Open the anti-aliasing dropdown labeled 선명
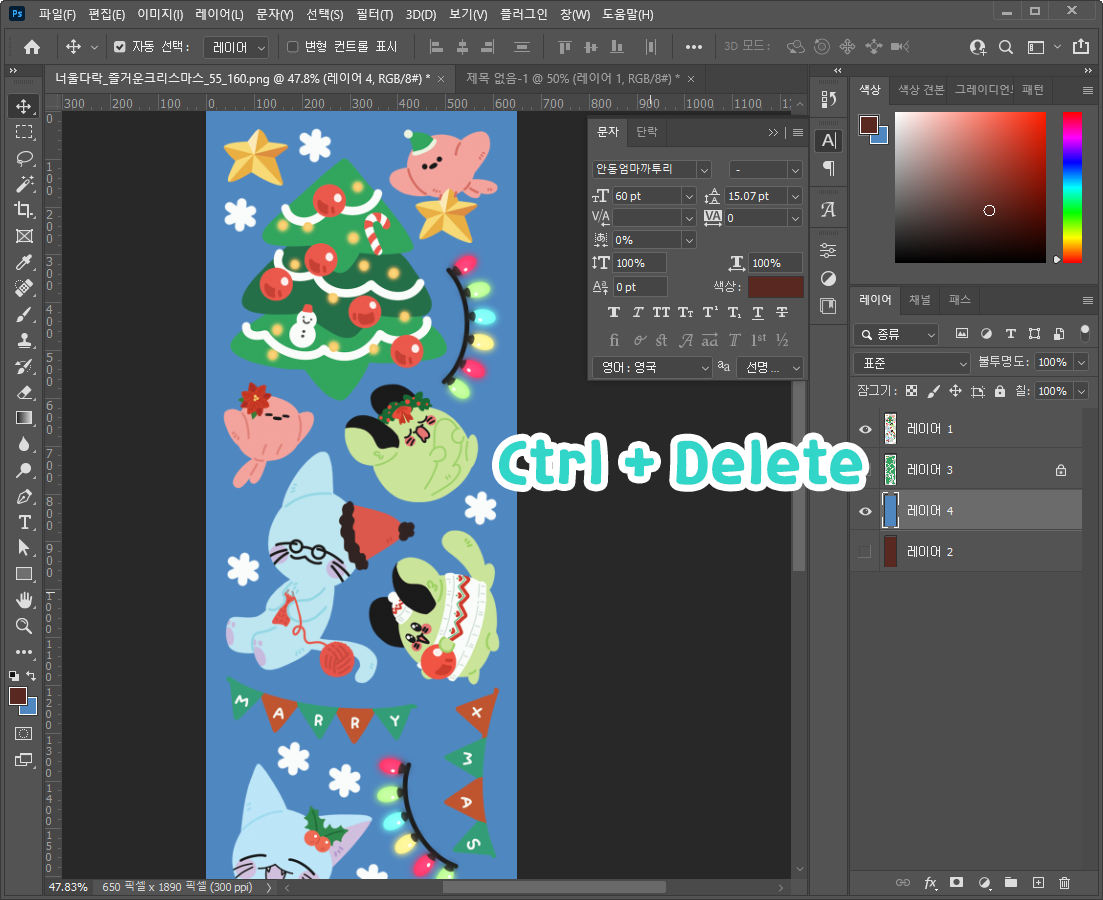 point(770,367)
